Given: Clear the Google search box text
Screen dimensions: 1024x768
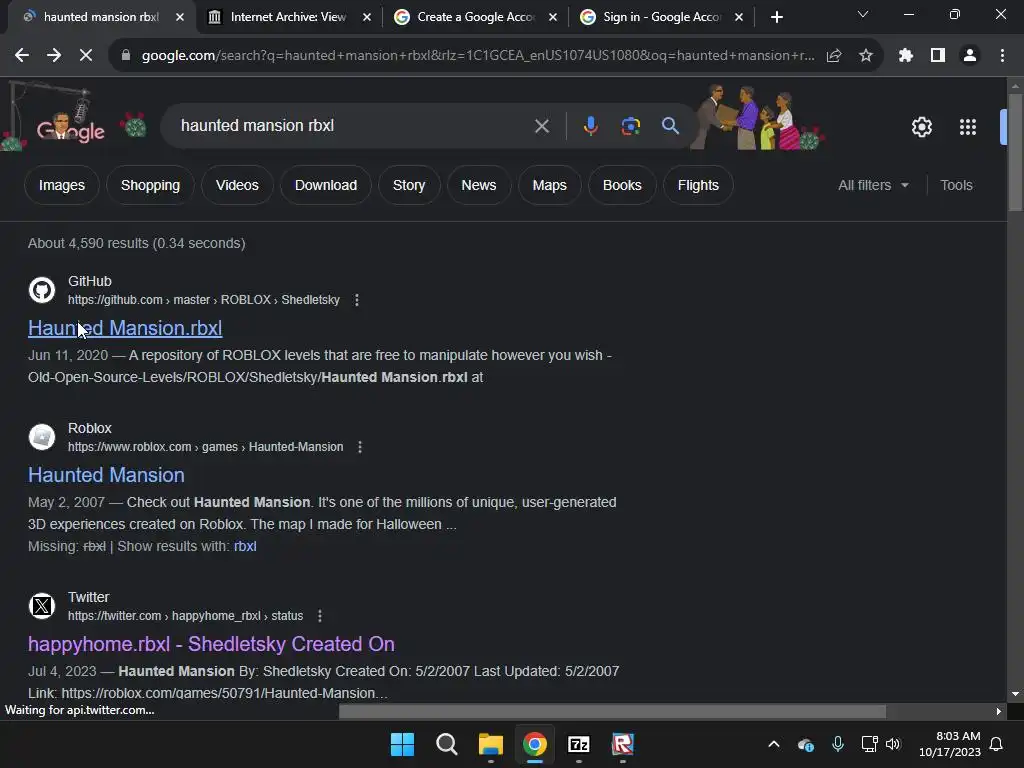Looking at the screenshot, I should click(x=542, y=126).
